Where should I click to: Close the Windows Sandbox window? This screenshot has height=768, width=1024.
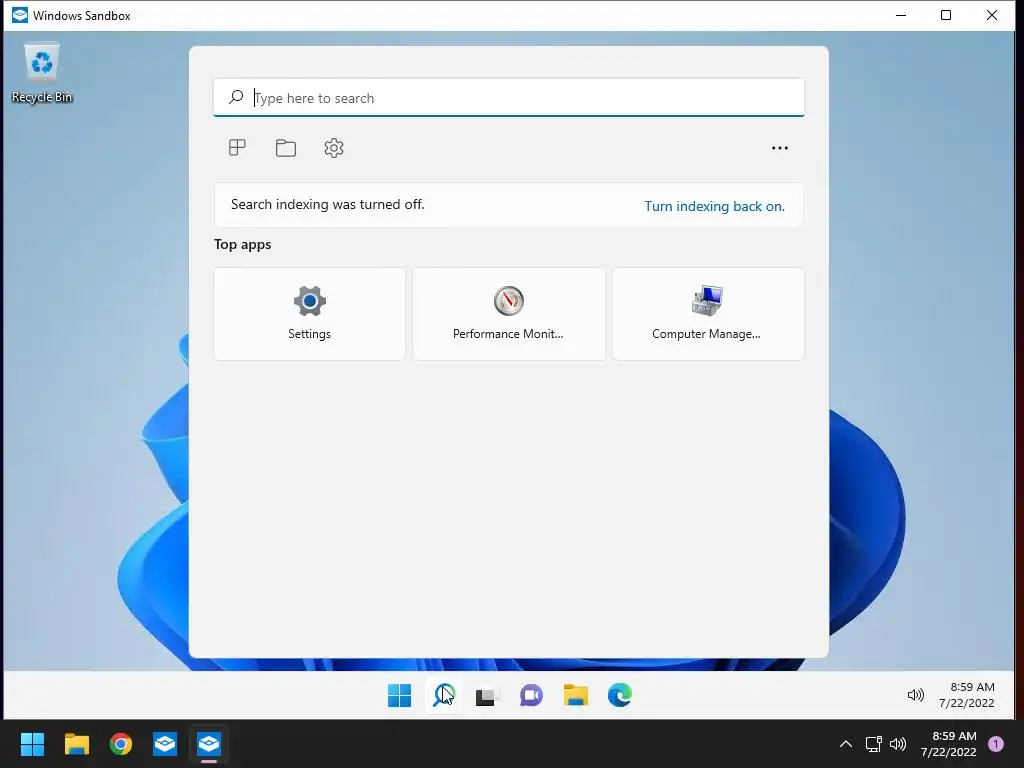[x=991, y=15]
